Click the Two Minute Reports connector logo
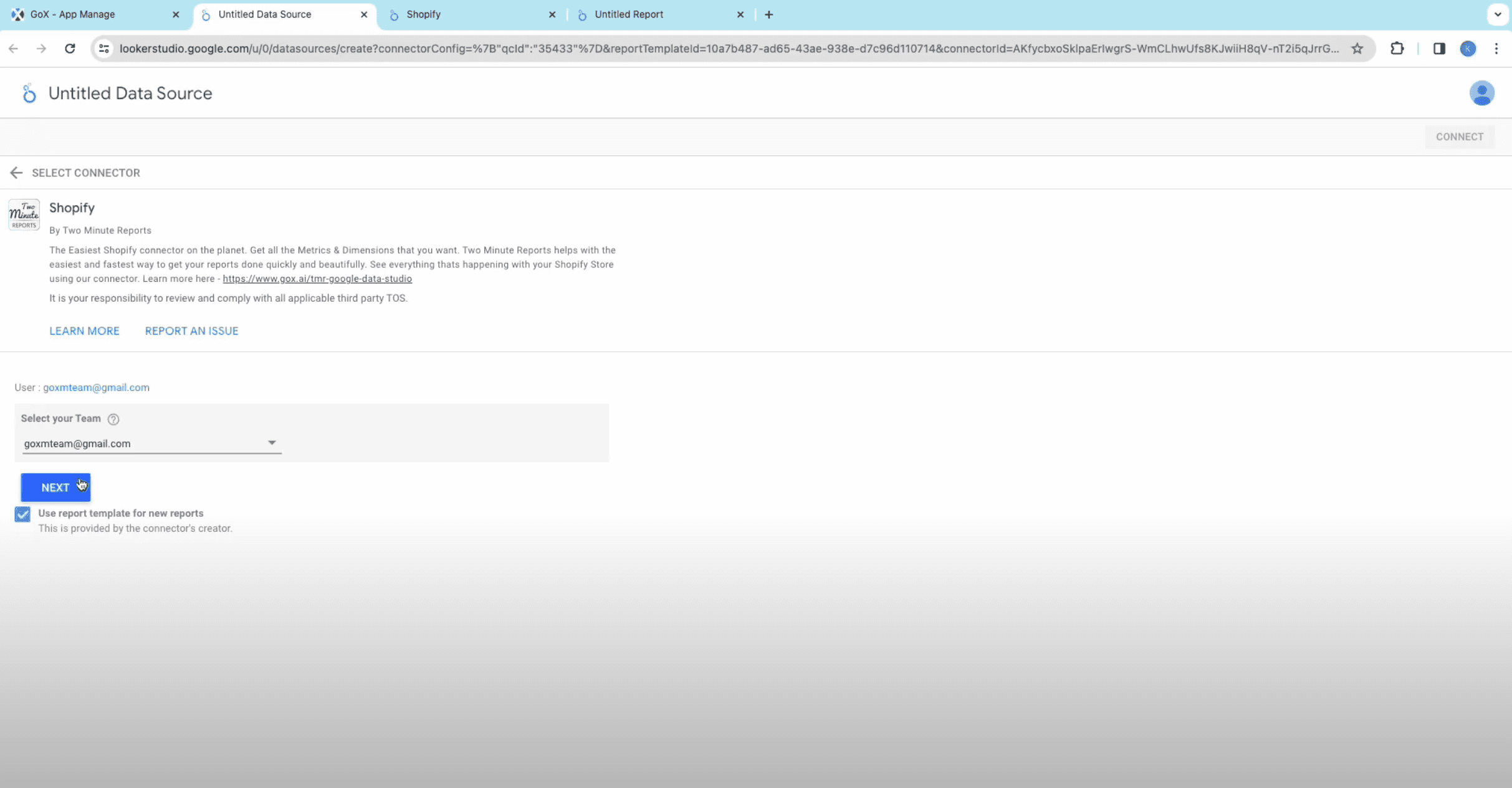Image resolution: width=1512 pixels, height=788 pixels. click(x=24, y=215)
